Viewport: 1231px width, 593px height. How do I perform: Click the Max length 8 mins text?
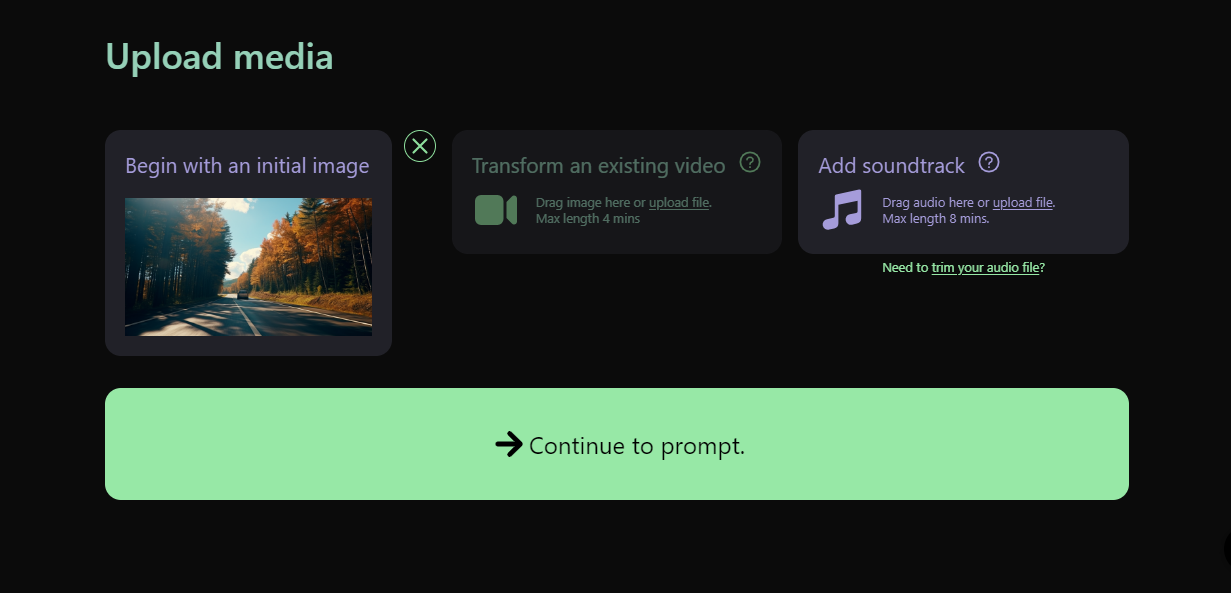(936, 218)
